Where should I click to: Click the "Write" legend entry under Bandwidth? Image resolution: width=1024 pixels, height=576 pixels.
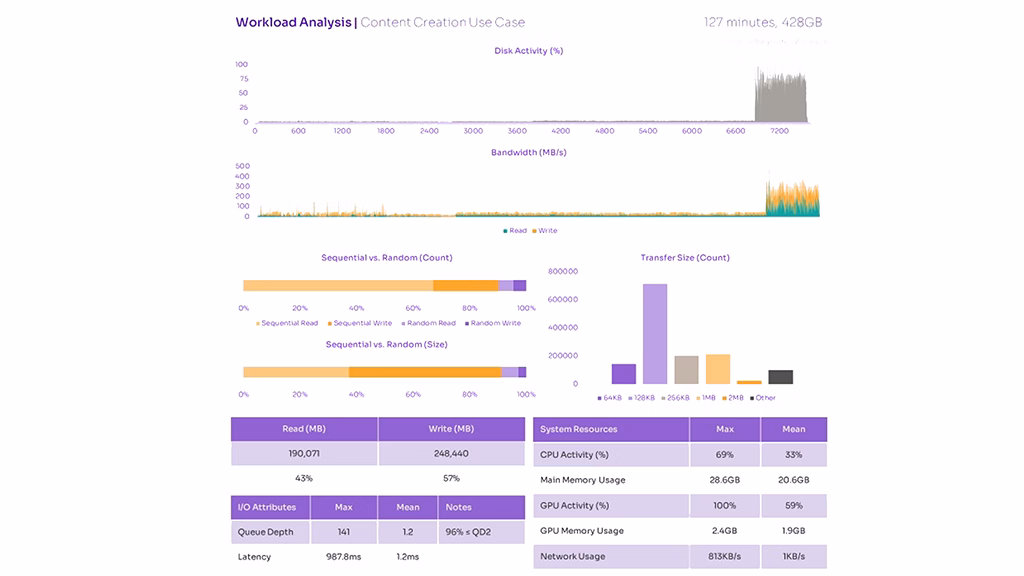[x=545, y=231]
